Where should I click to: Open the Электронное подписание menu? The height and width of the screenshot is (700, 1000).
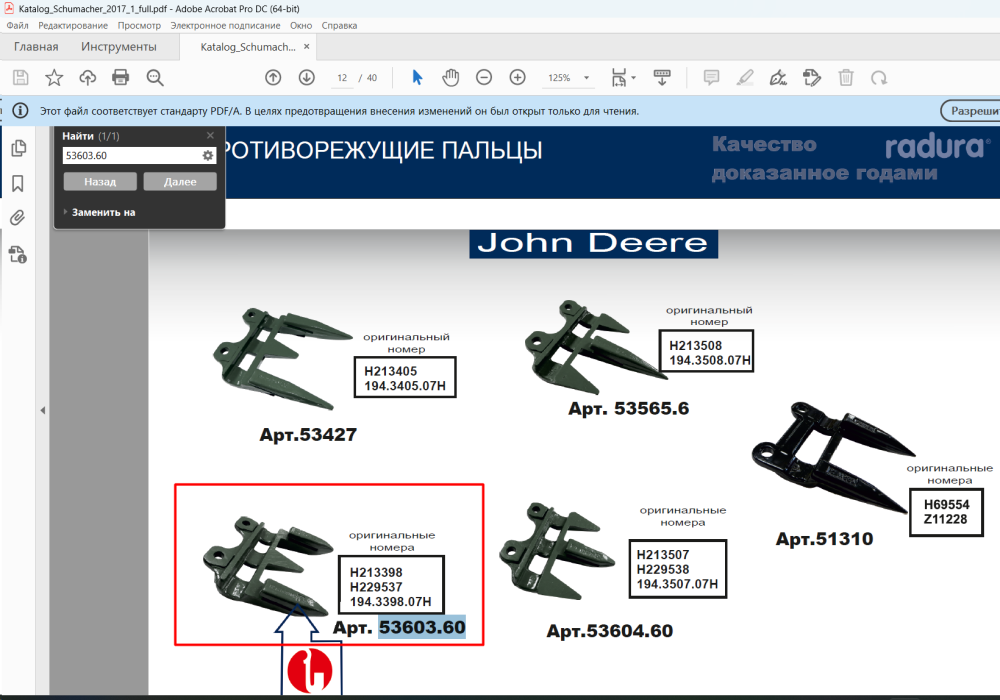click(x=225, y=26)
